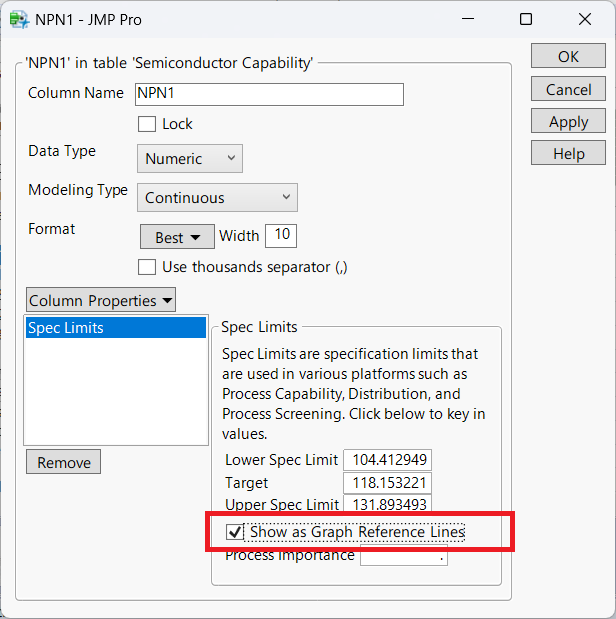Remove the selected column property
The image size is (616, 619).
[x=63, y=462]
